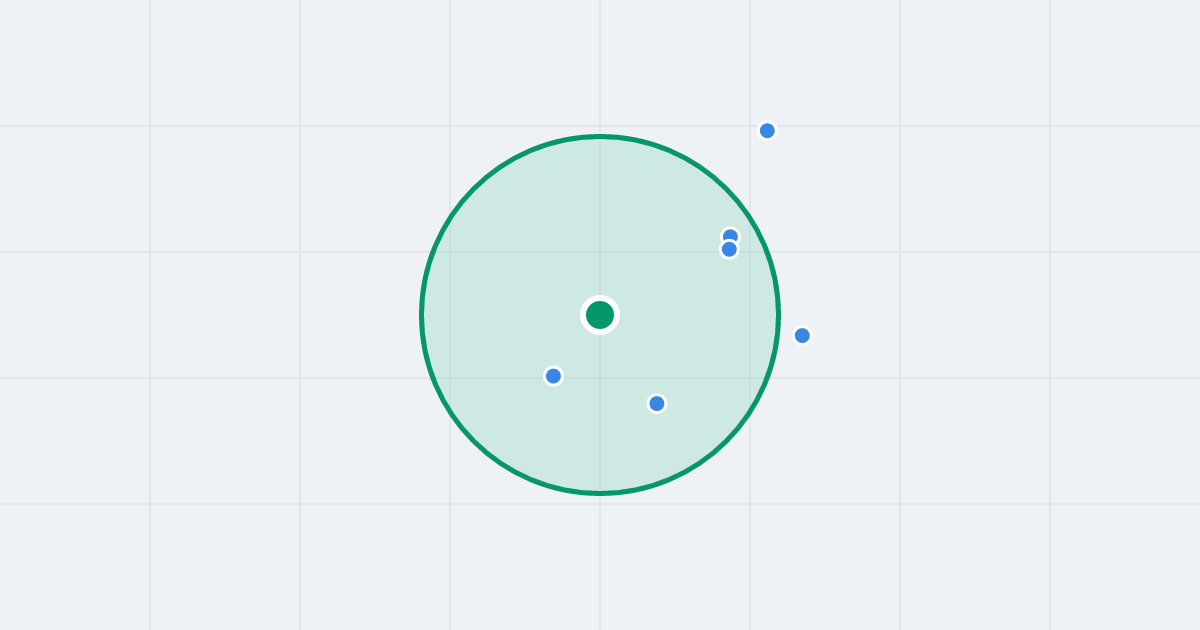This screenshot has height=630, width=1200.
Task: Click the blue dot lower-left of the green center
Action: point(553,376)
